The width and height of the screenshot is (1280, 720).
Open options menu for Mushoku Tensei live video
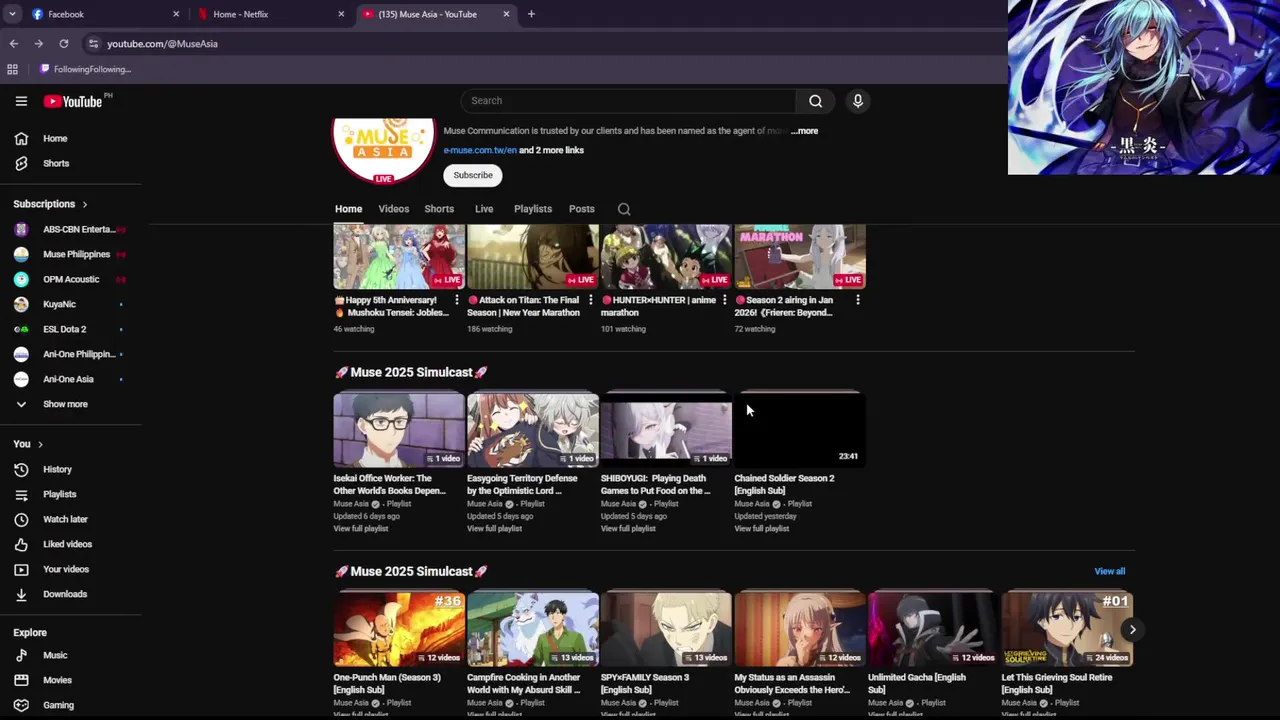[x=457, y=300]
